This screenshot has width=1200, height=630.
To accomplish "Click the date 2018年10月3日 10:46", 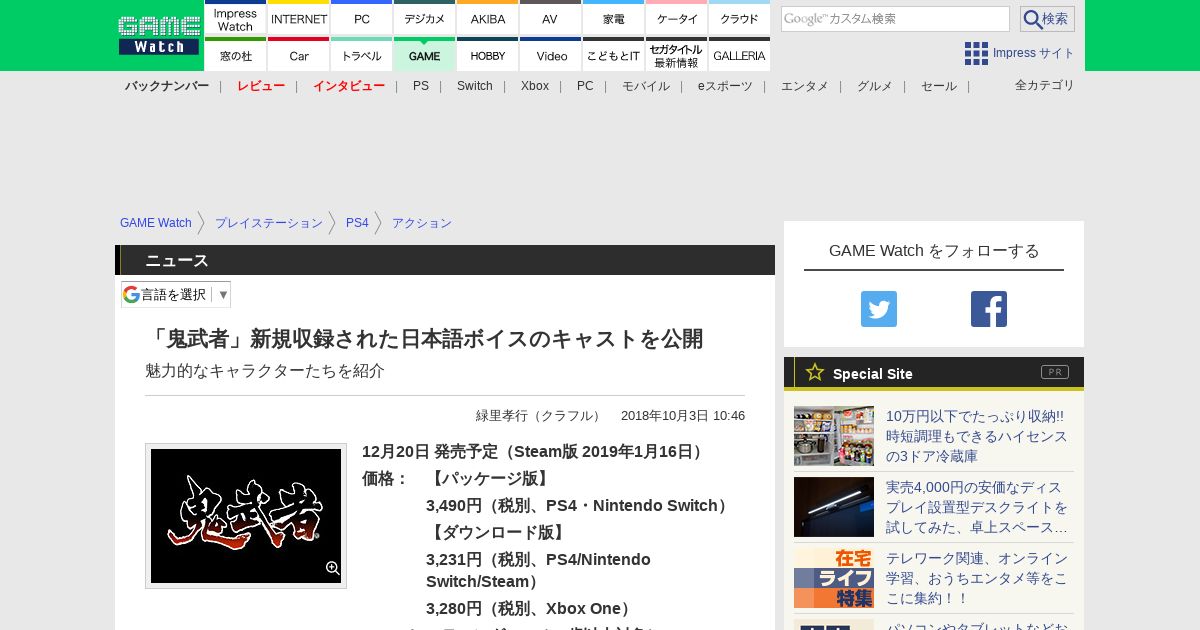I will point(683,416).
